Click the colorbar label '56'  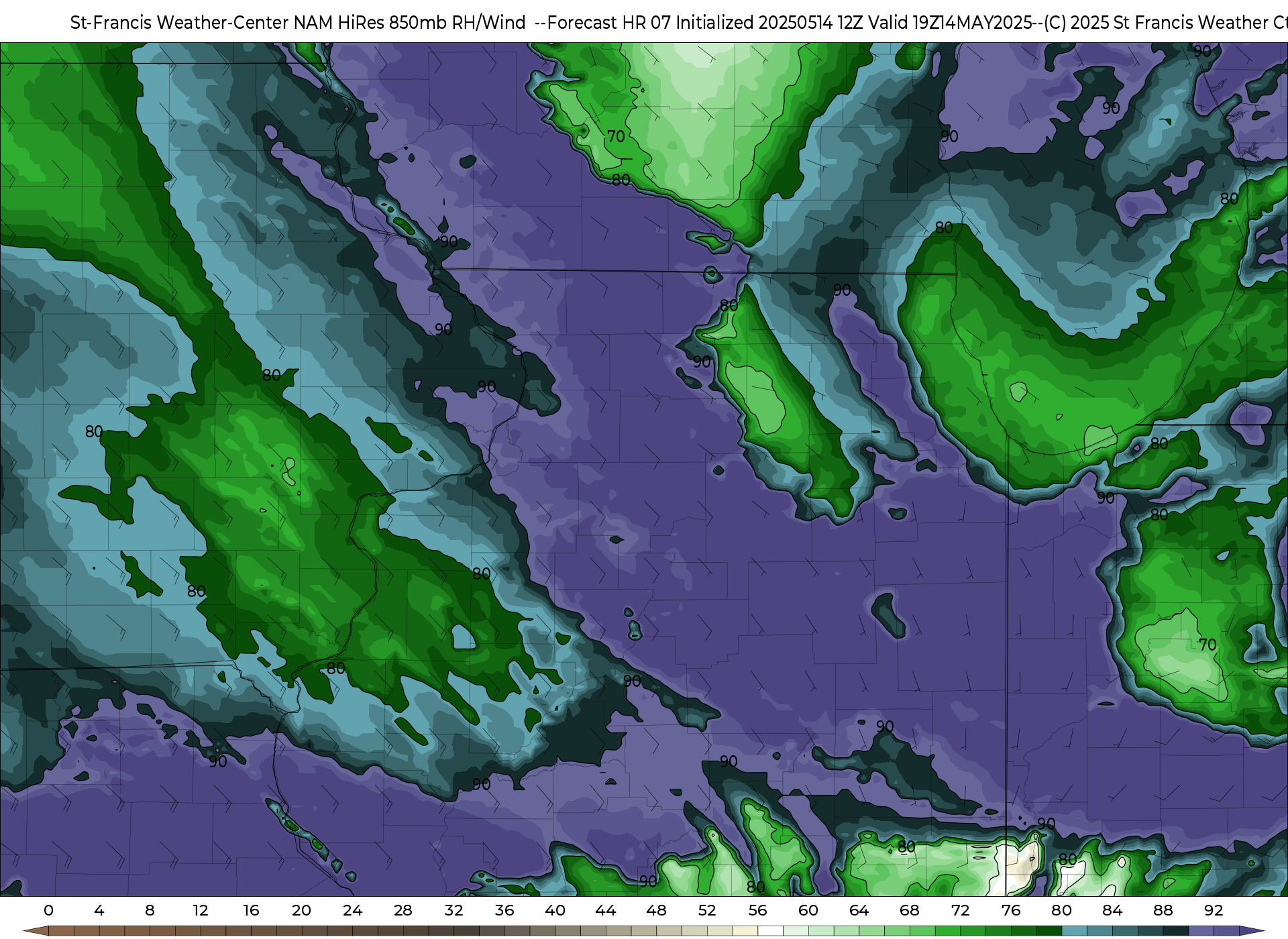[757, 910]
